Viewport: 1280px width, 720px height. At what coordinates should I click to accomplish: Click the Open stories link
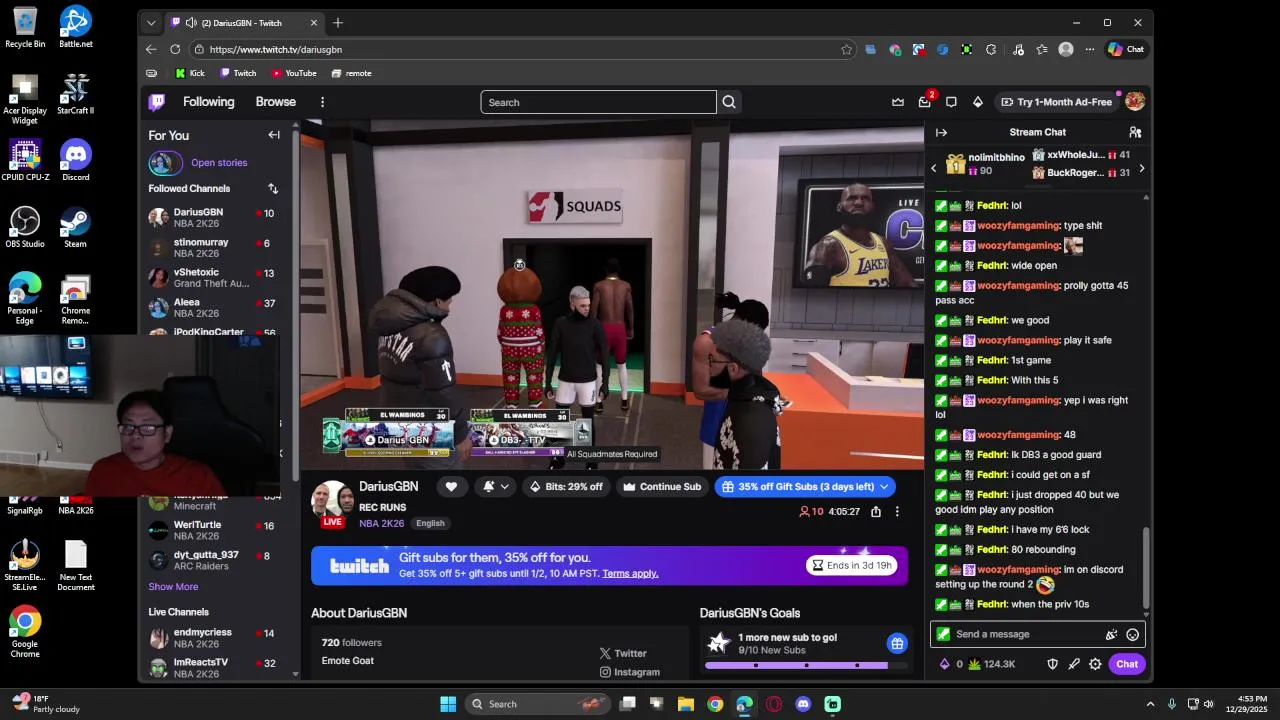(219, 163)
